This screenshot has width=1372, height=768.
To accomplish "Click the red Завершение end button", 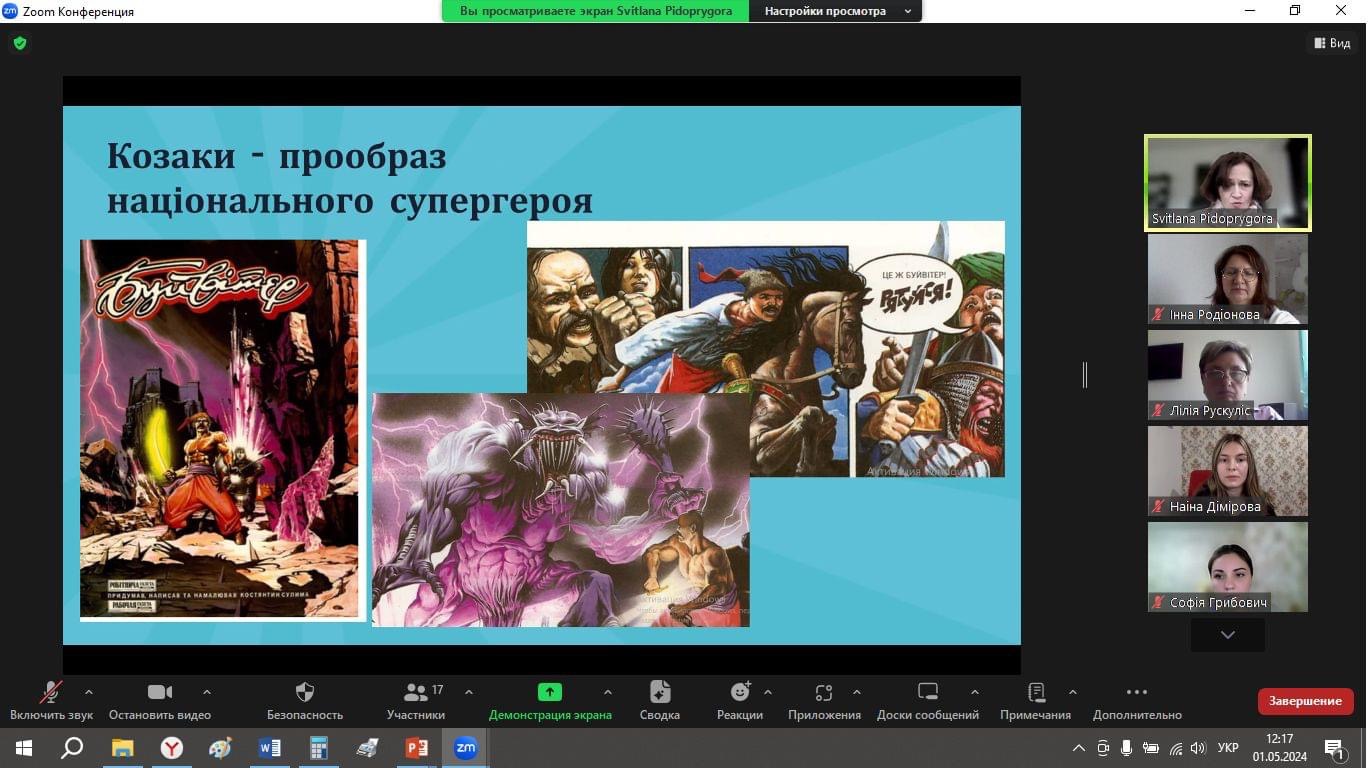I will click(1306, 701).
